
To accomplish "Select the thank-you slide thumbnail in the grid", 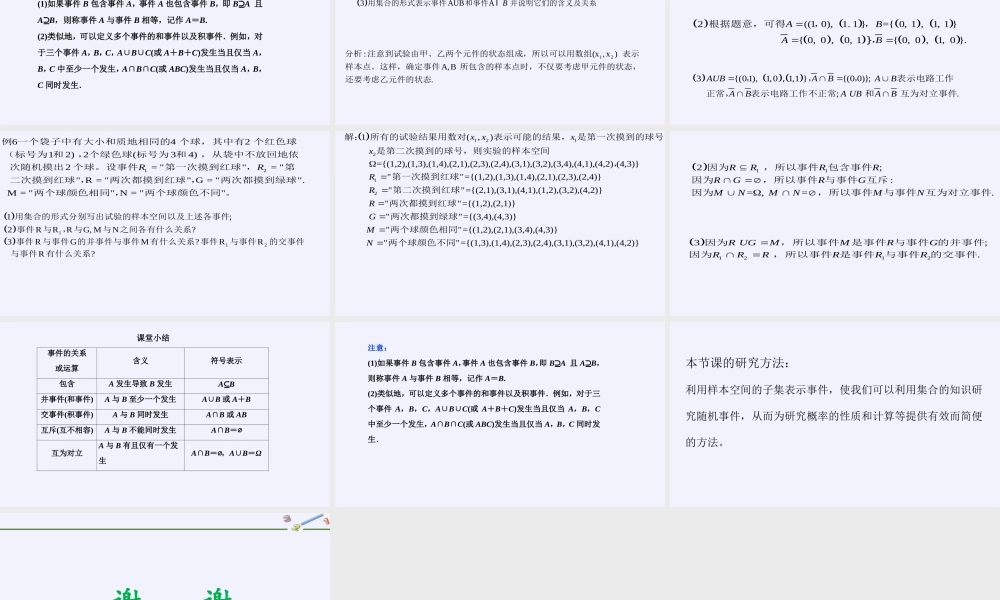I will click(x=165, y=555).
